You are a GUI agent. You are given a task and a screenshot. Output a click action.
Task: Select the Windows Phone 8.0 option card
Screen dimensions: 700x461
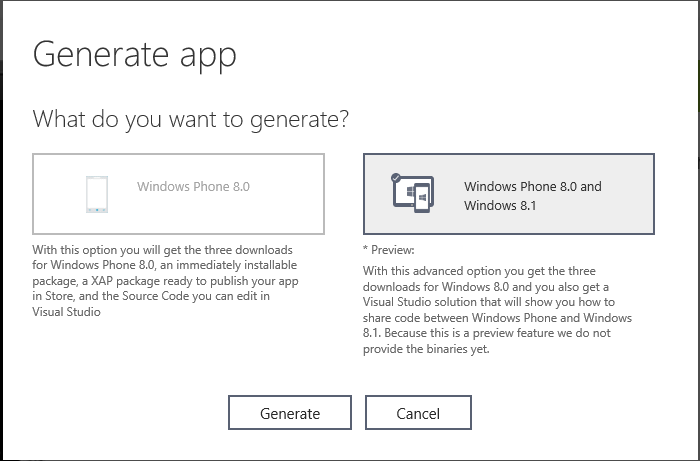point(179,194)
